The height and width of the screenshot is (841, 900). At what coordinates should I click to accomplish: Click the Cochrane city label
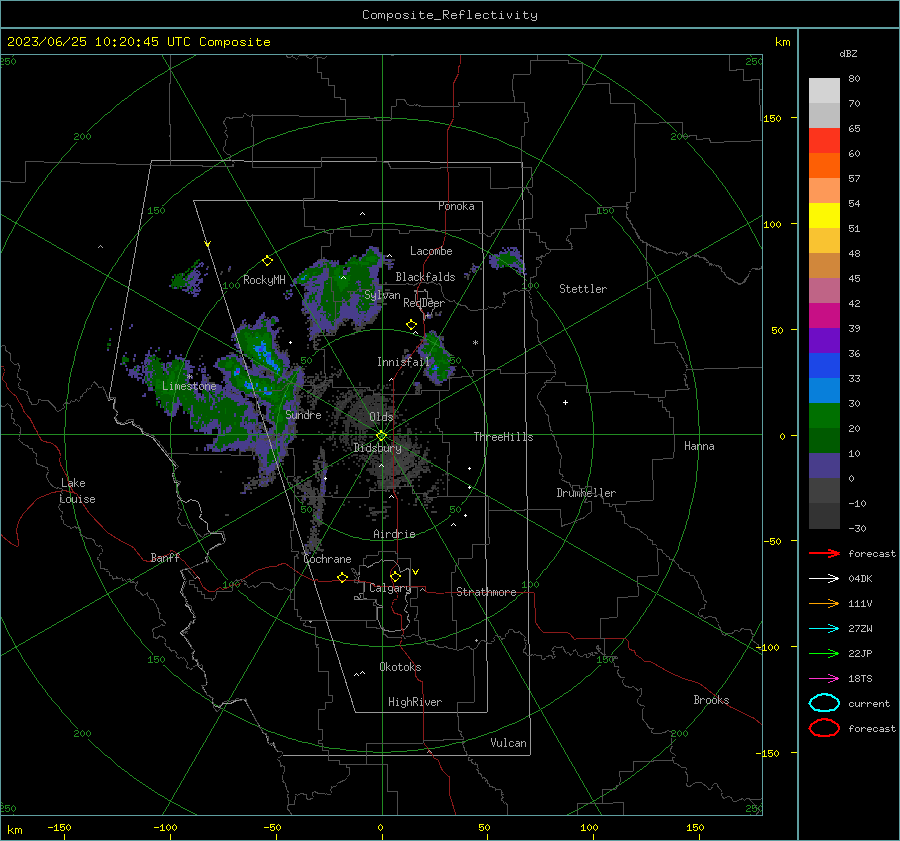coord(327,559)
